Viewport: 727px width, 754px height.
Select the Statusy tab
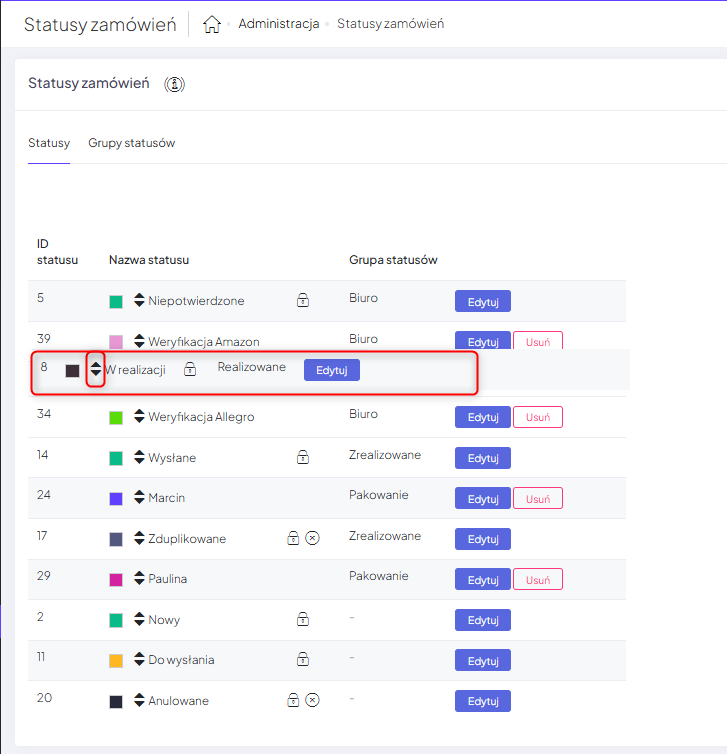[49, 143]
